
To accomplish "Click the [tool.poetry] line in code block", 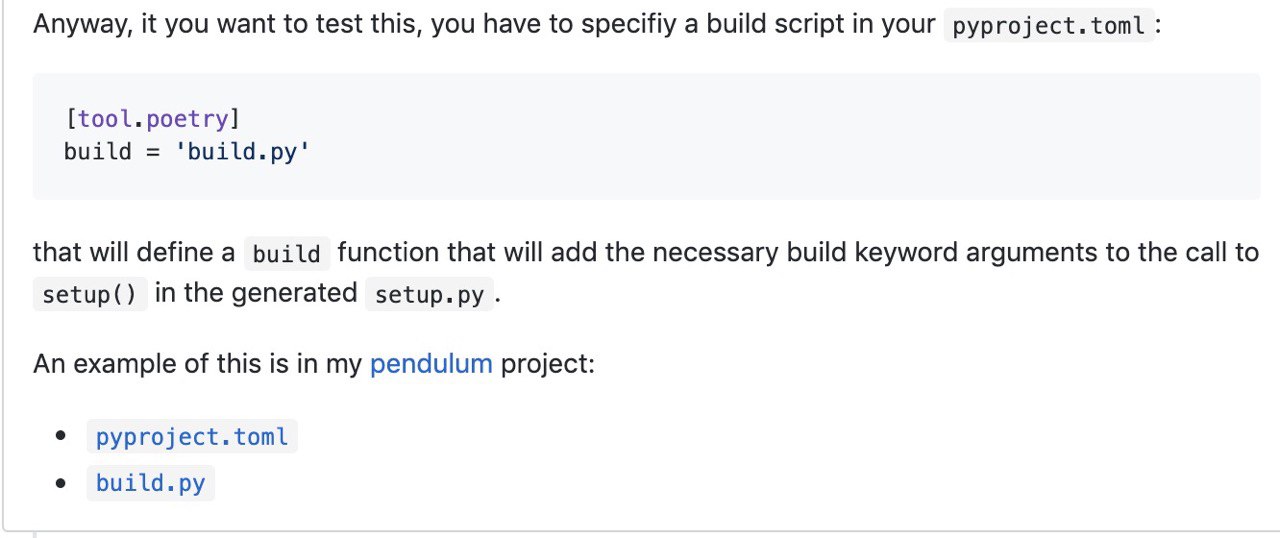I will (x=152, y=120).
